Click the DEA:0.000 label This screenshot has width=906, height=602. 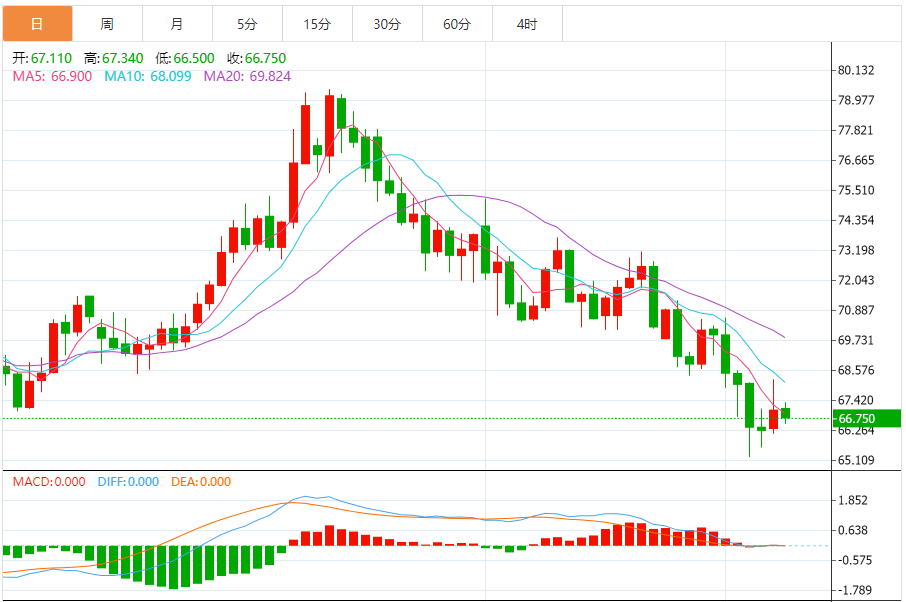201,482
